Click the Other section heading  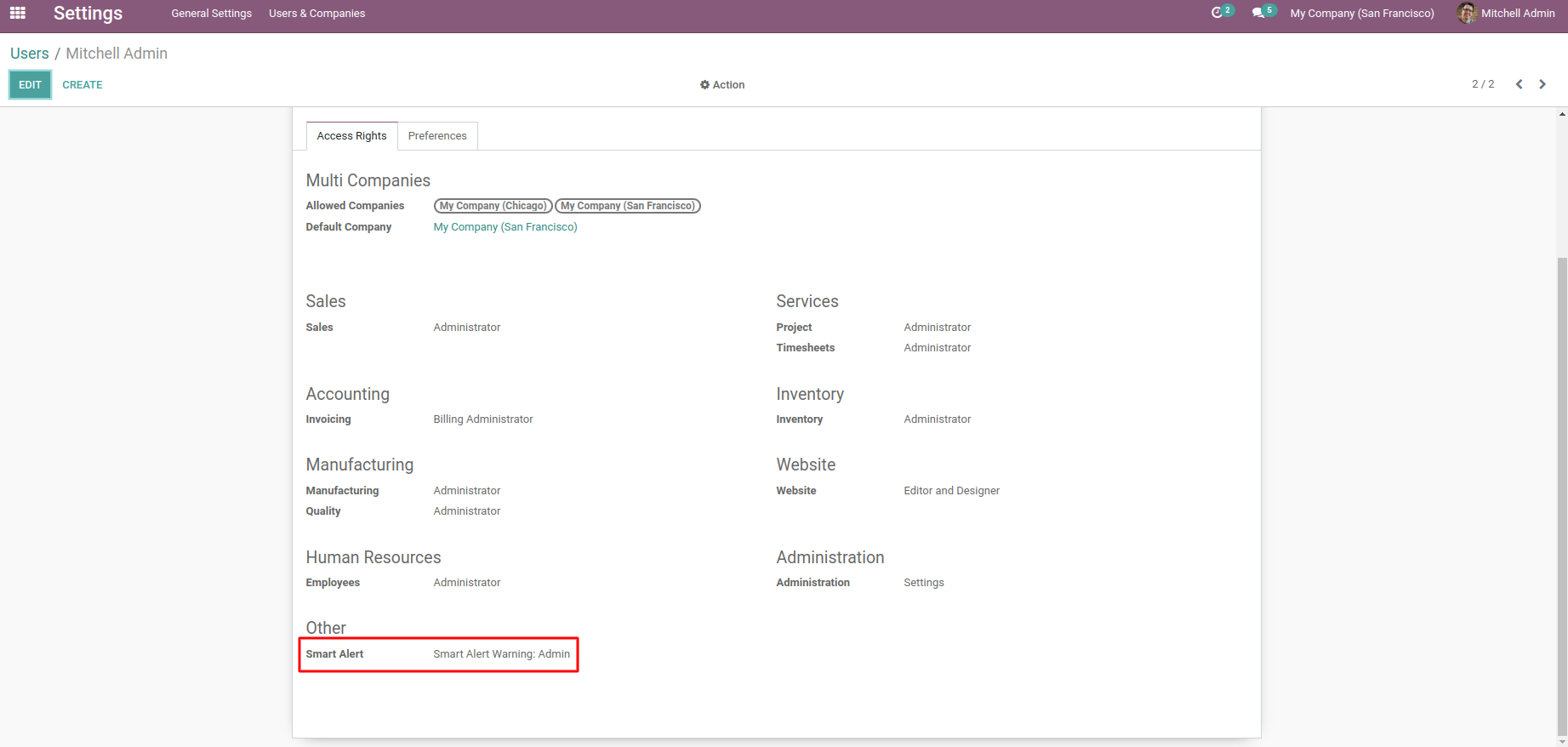coord(326,628)
